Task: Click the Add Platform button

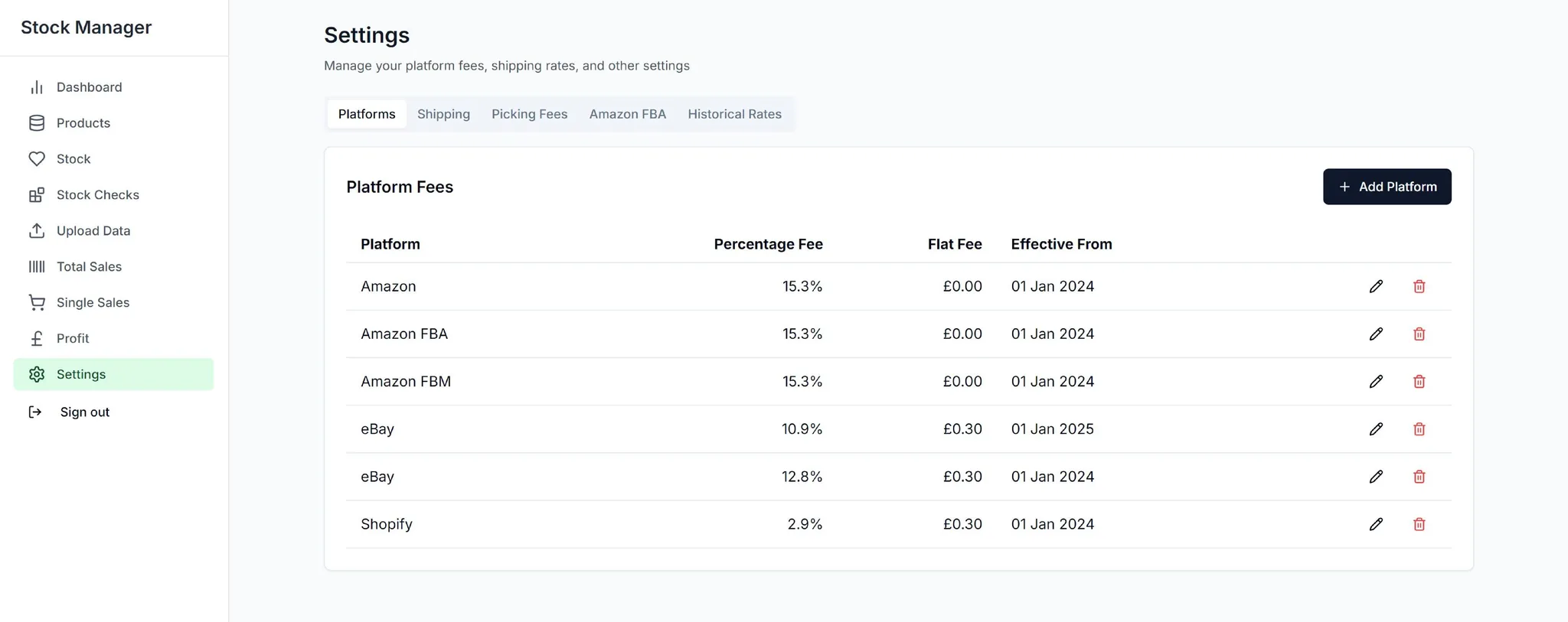Action: [x=1387, y=187]
